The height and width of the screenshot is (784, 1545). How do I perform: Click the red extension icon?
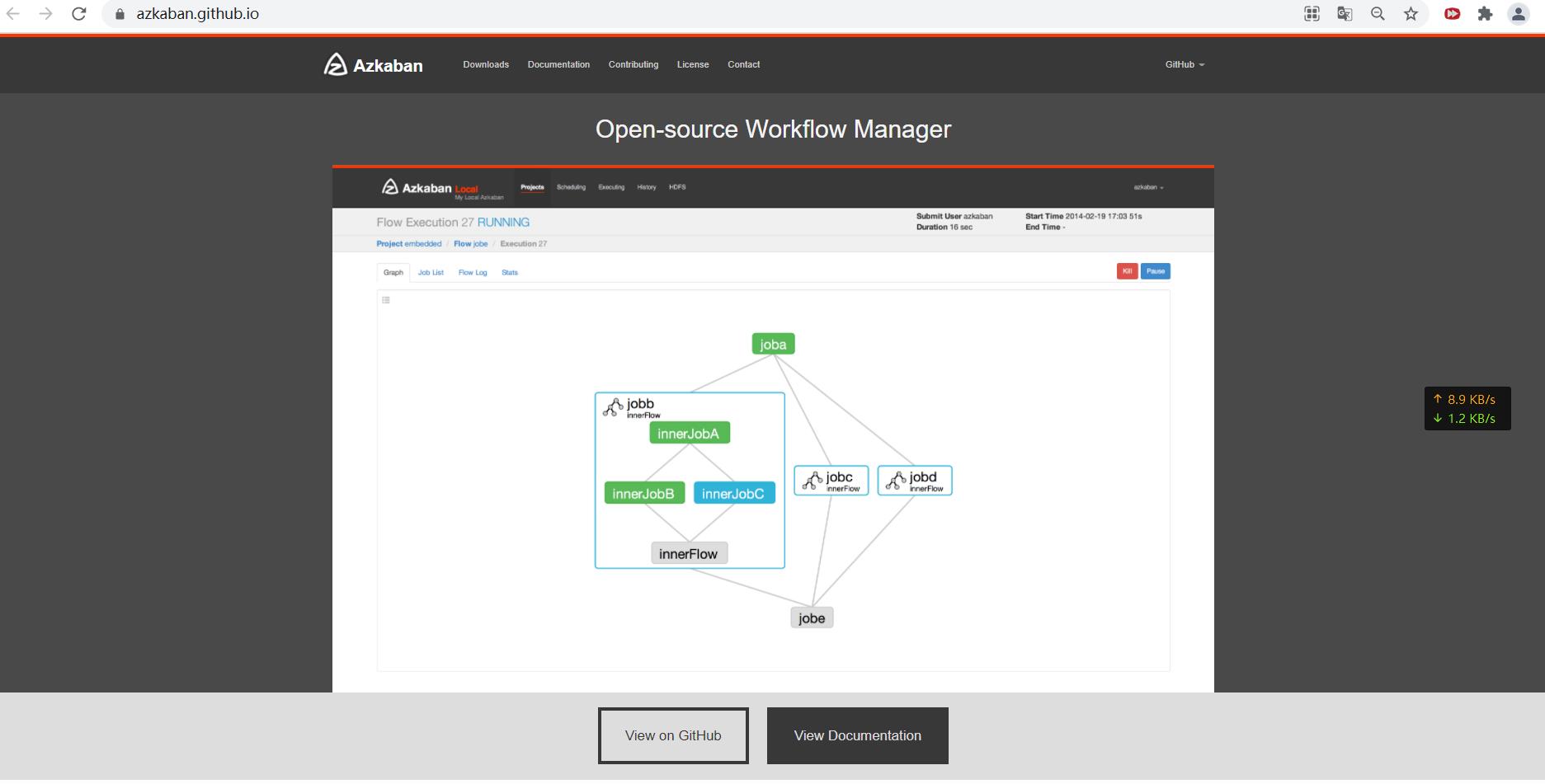(x=1453, y=14)
